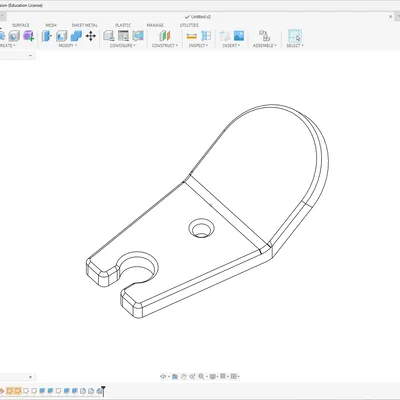Expand the CONSTRUCT dropdown

pyautogui.click(x=165, y=46)
